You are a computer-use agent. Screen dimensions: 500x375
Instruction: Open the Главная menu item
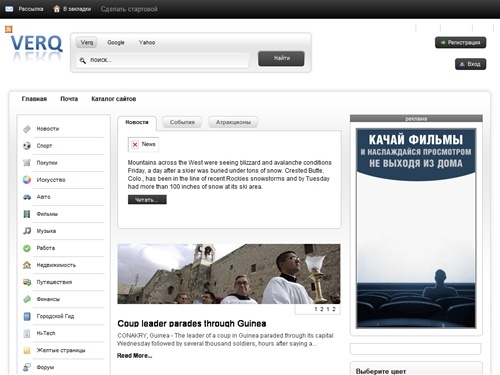pos(34,99)
